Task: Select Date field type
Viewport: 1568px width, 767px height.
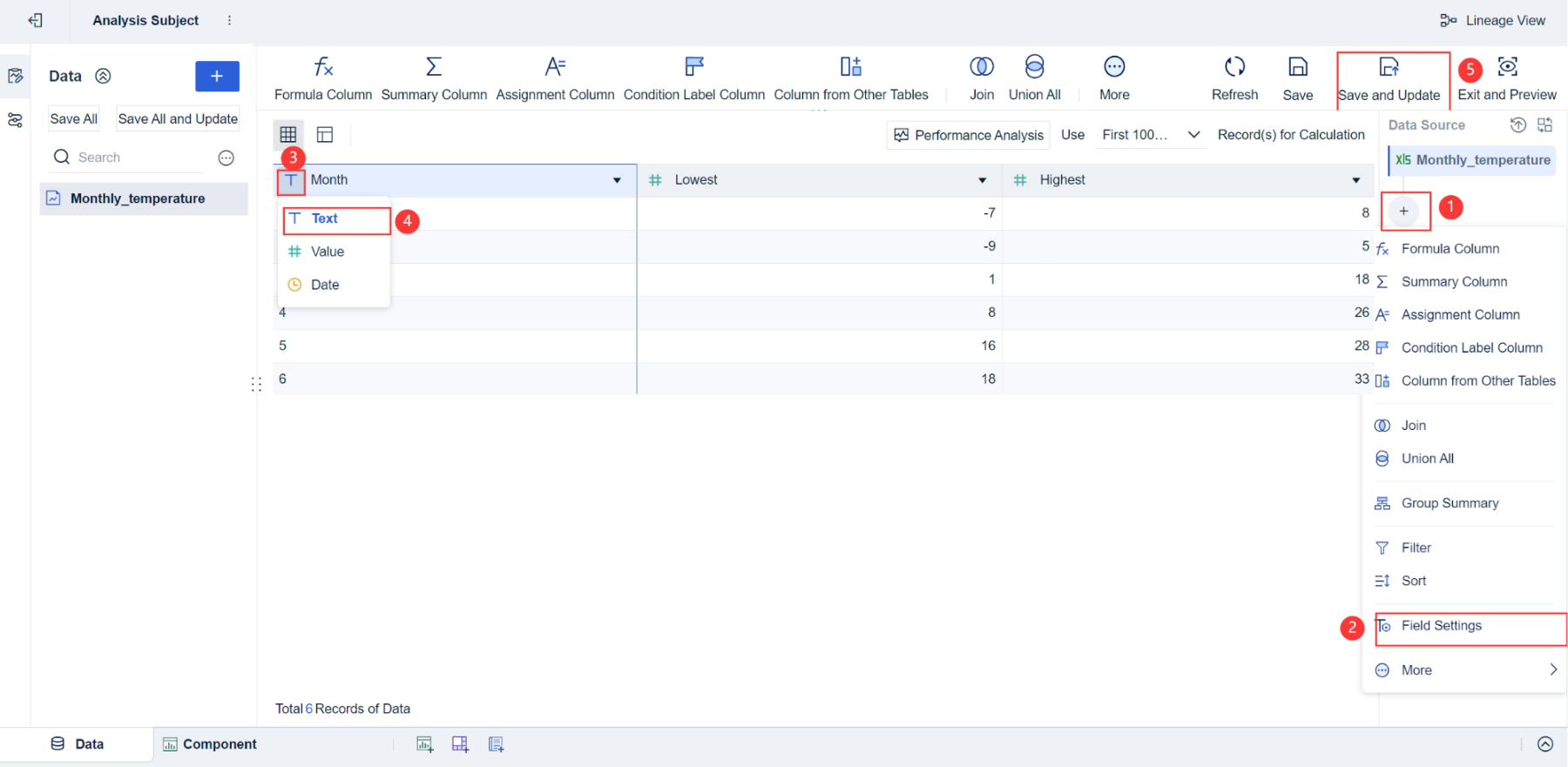Action: pyautogui.click(x=335, y=285)
